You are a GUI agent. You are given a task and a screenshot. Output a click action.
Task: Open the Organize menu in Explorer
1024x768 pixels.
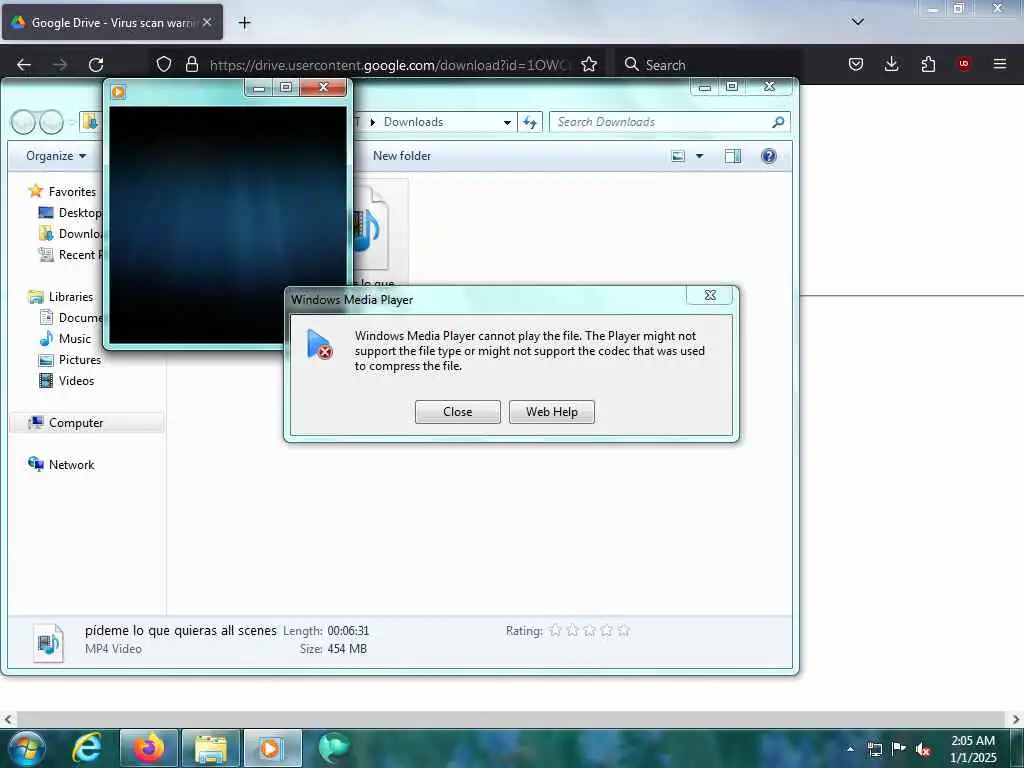click(56, 156)
